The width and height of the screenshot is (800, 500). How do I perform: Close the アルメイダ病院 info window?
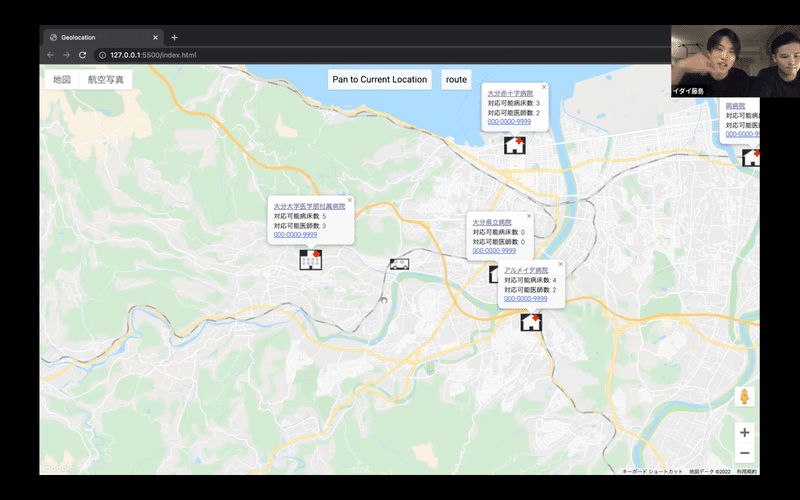[x=561, y=264]
